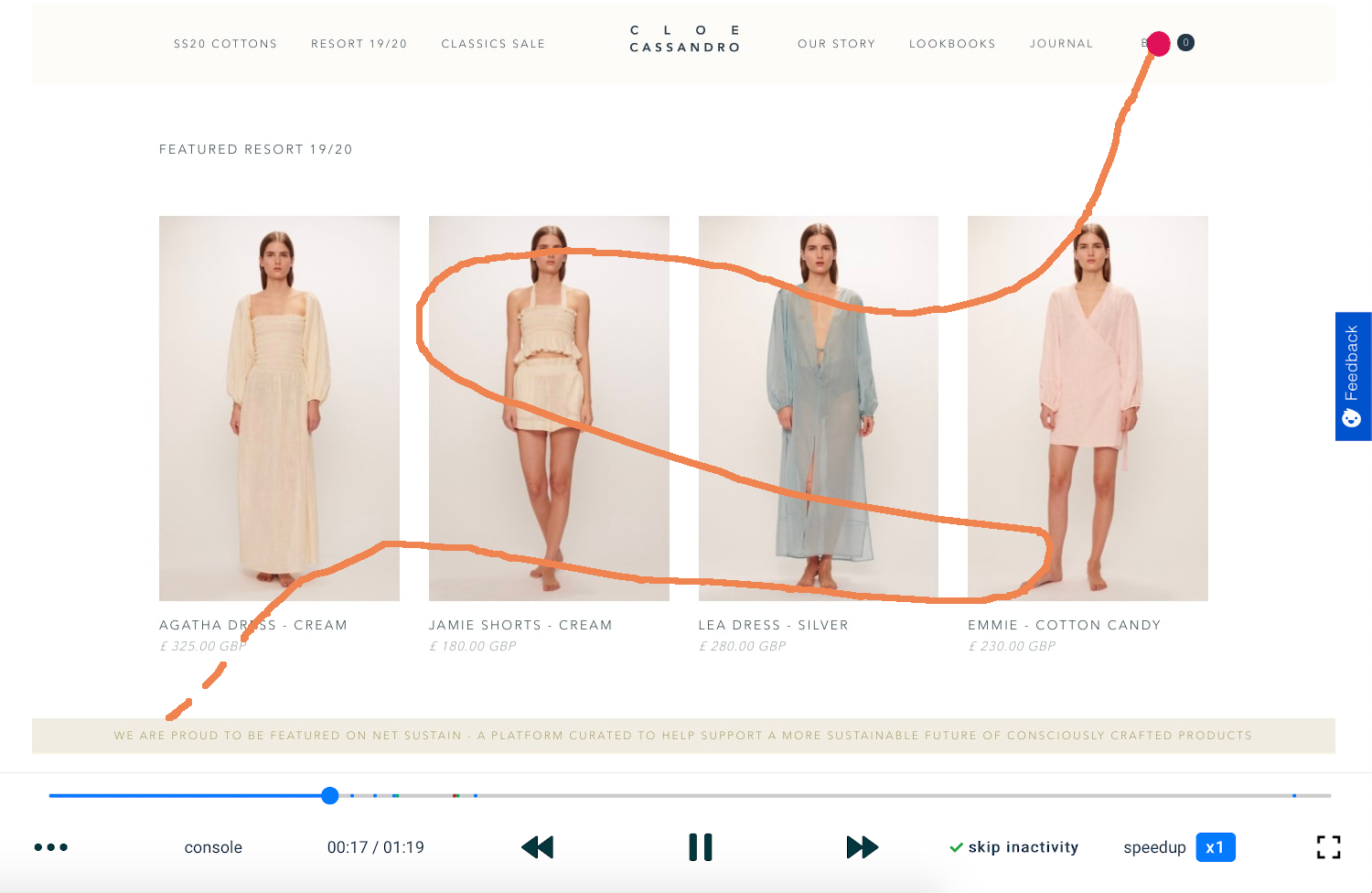Open Lea Dress Silver product image
The image size is (1372, 893).
(819, 408)
